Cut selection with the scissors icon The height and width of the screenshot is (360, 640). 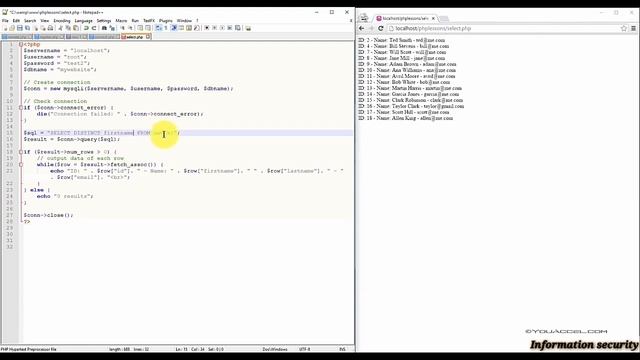[x=60, y=28]
